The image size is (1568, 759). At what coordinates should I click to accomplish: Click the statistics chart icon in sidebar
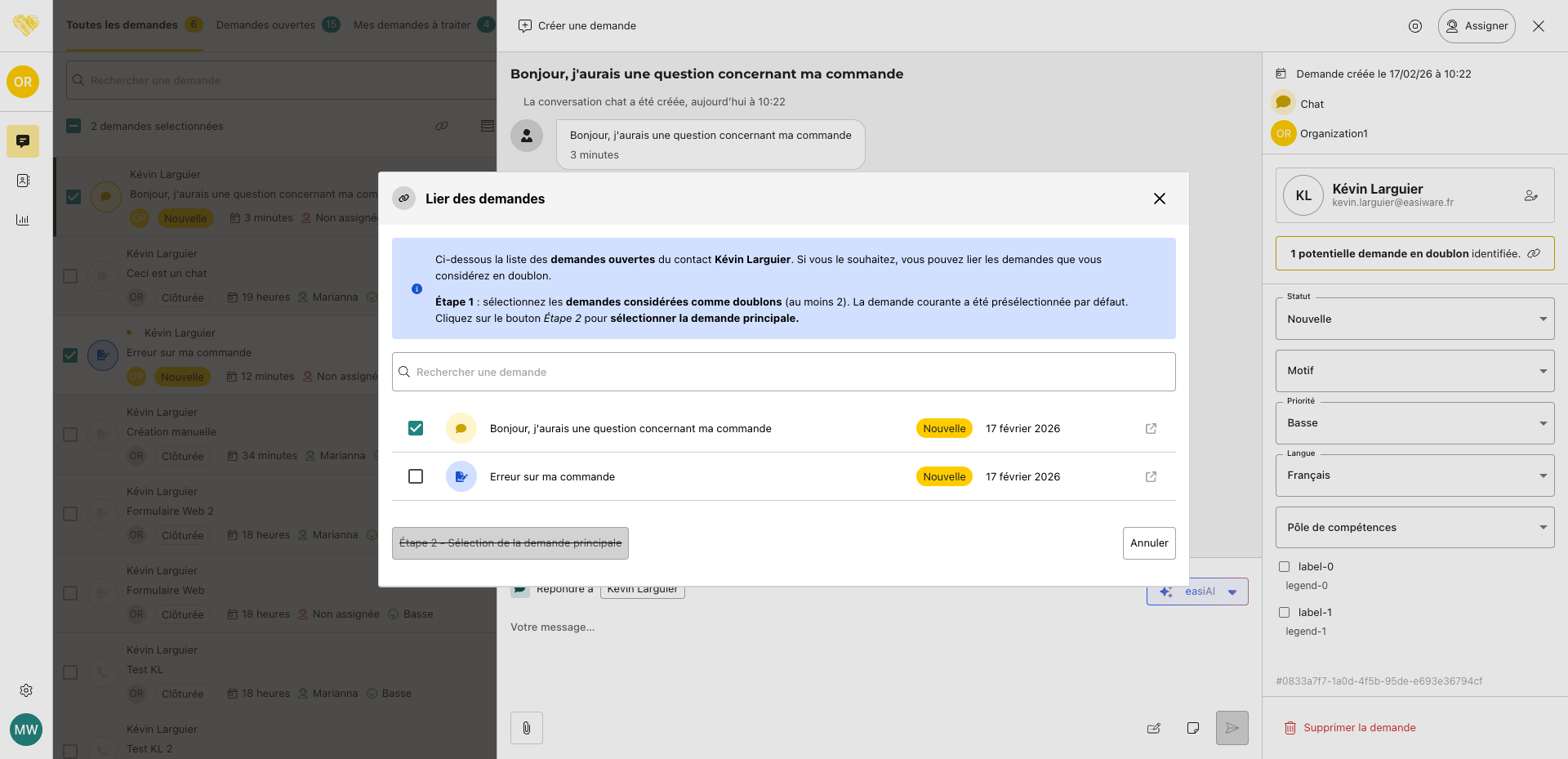tap(23, 220)
